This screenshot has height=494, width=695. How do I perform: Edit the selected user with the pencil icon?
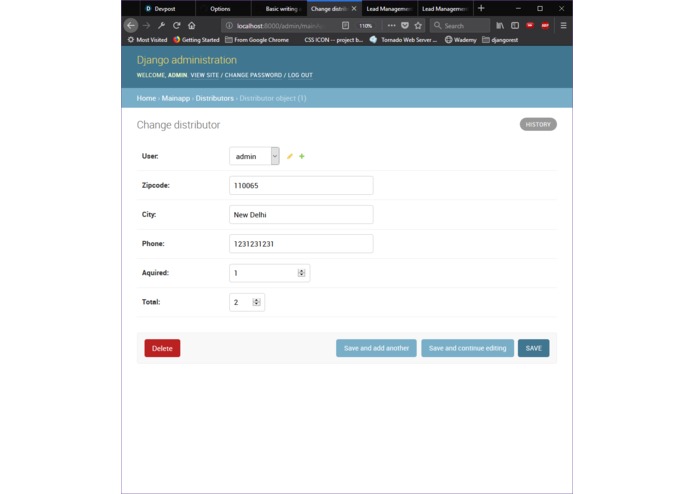pos(289,156)
